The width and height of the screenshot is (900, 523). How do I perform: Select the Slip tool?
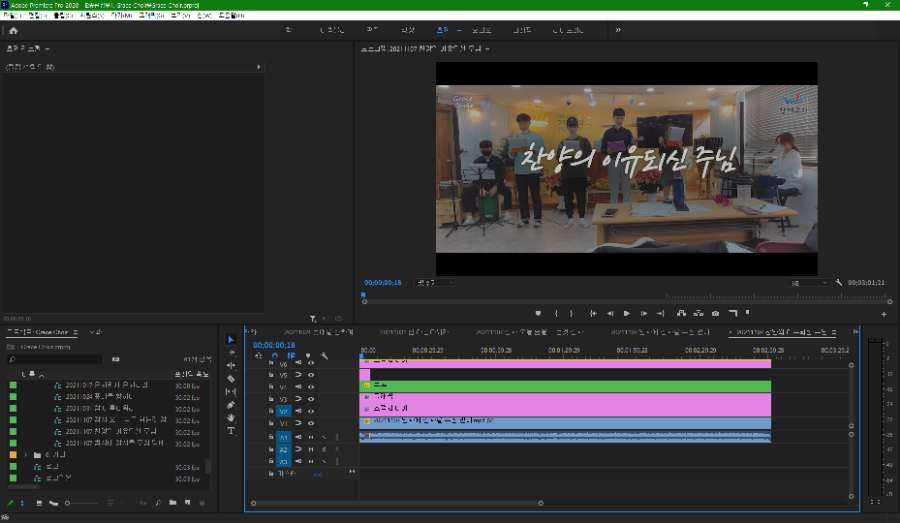click(231, 392)
